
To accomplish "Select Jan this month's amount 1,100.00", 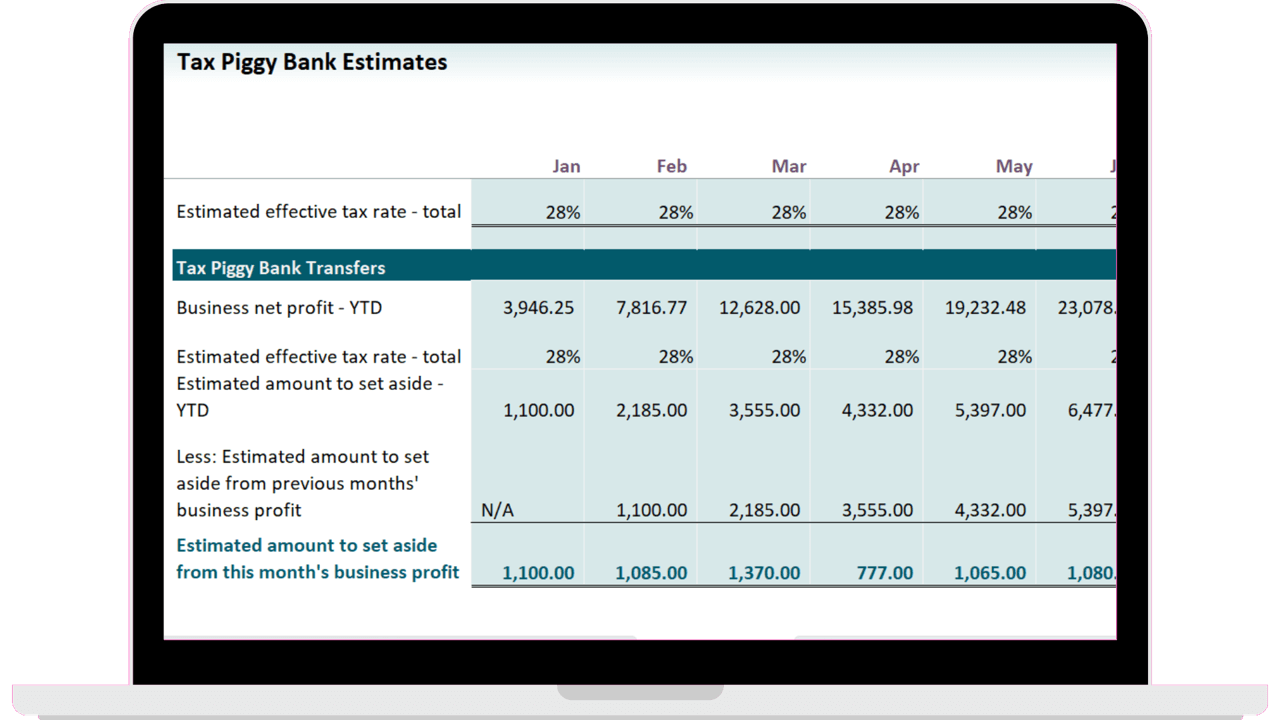I will coord(539,573).
